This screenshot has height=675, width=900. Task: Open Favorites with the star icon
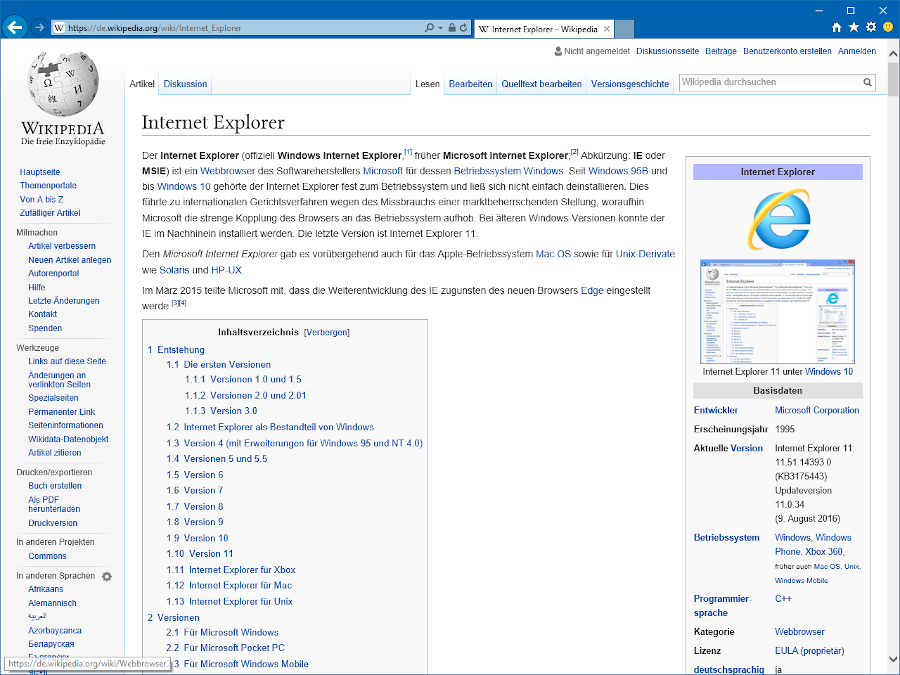[854, 28]
